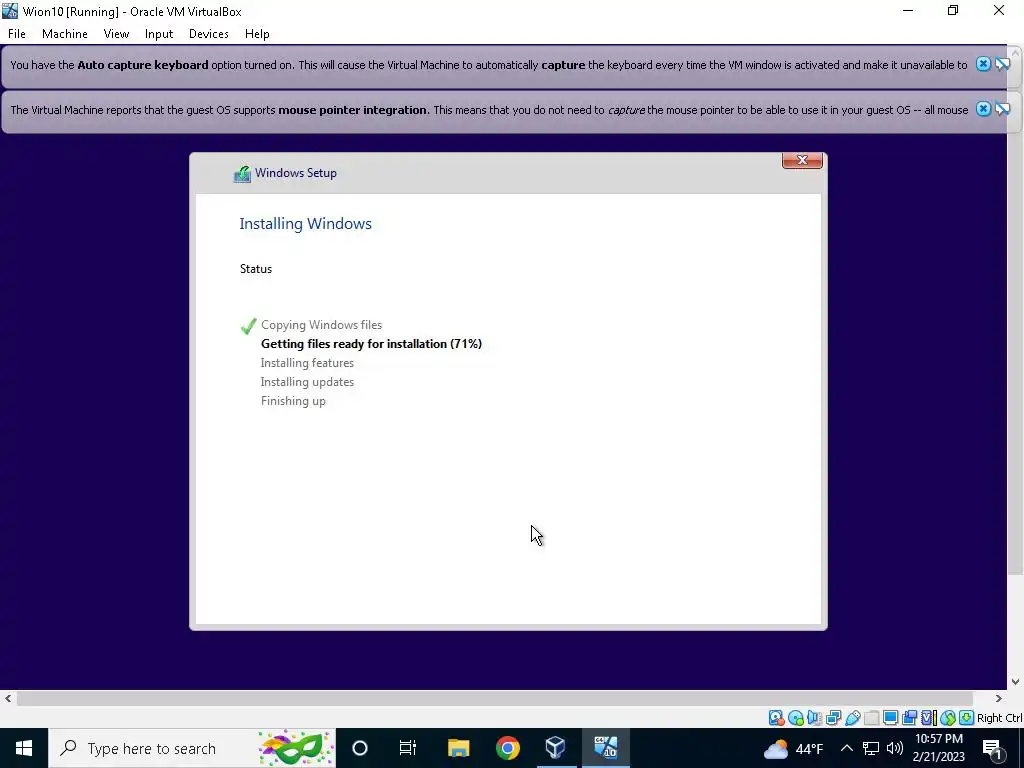Open Google Chrome from the taskbar
This screenshot has height=768, width=1024.
(507, 748)
